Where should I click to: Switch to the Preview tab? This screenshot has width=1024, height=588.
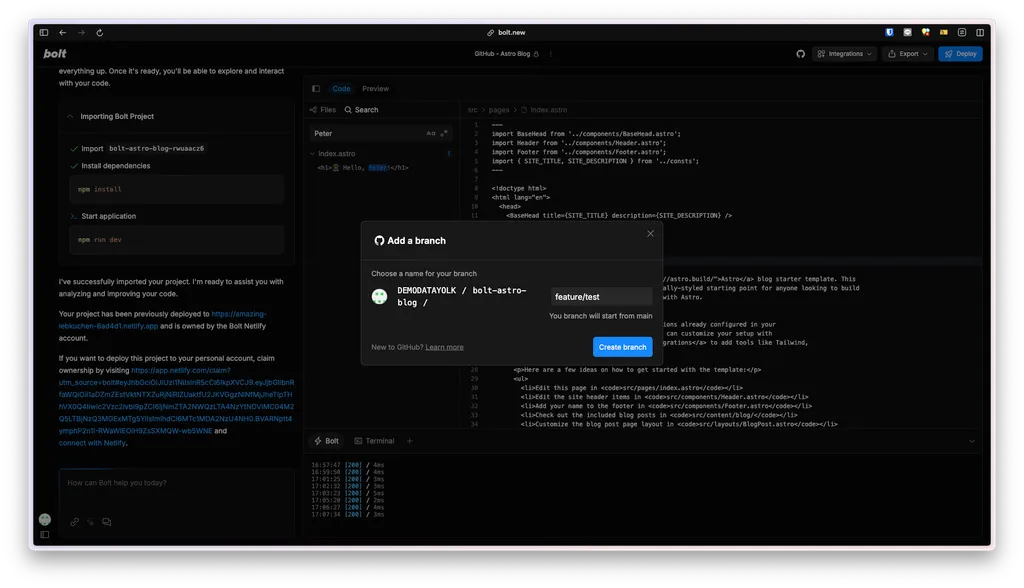[376, 89]
